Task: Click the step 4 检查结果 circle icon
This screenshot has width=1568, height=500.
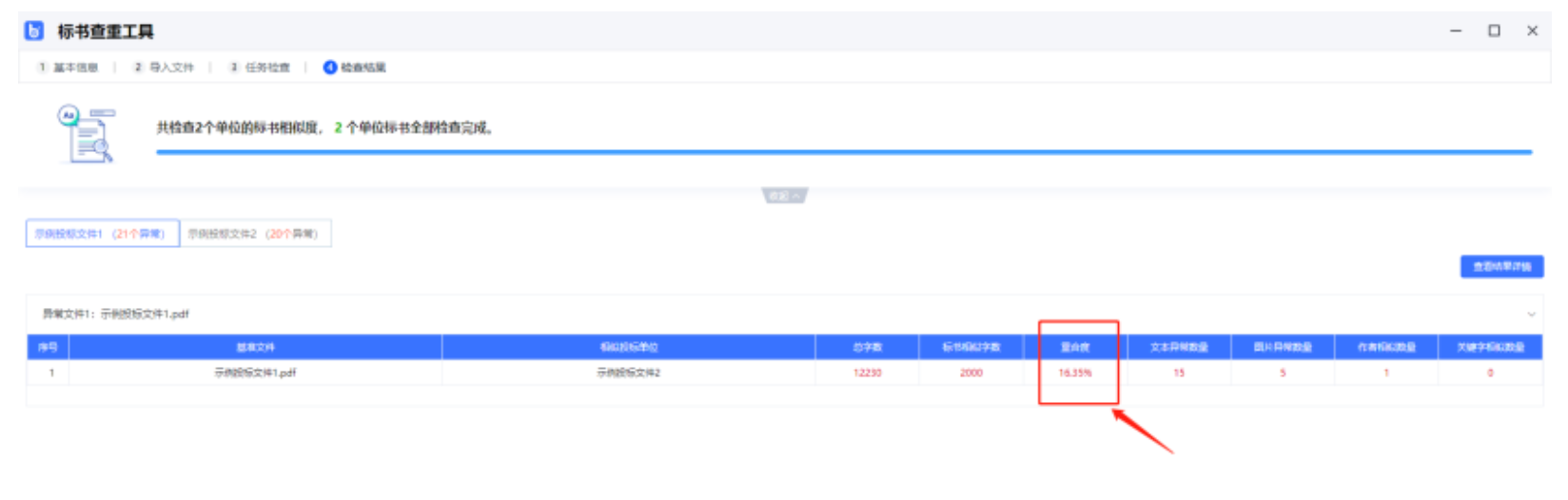Action: click(x=330, y=67)
